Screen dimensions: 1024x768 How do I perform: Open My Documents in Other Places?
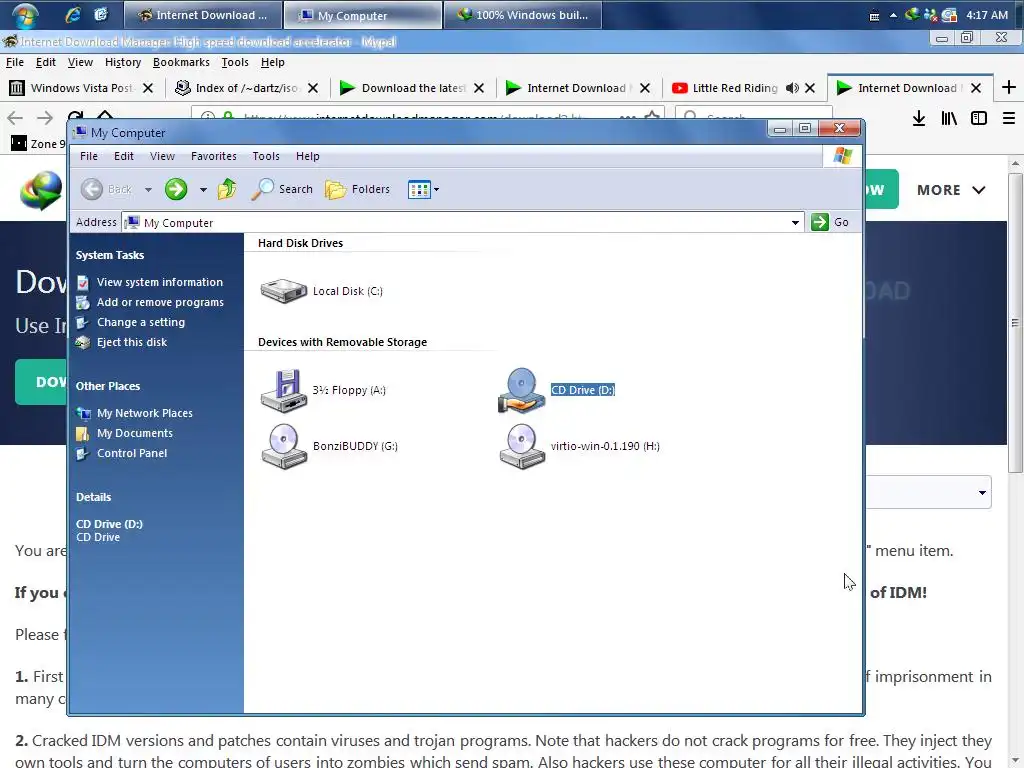tap(135, 433)
